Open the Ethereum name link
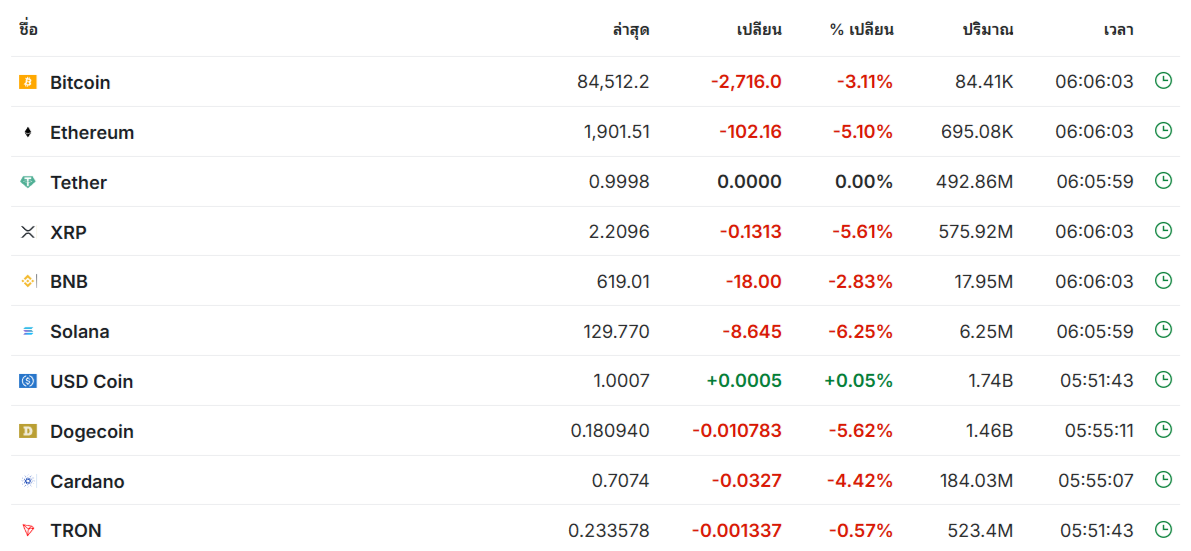Screen dimensions: 1191x551 [x=92, y=133]
